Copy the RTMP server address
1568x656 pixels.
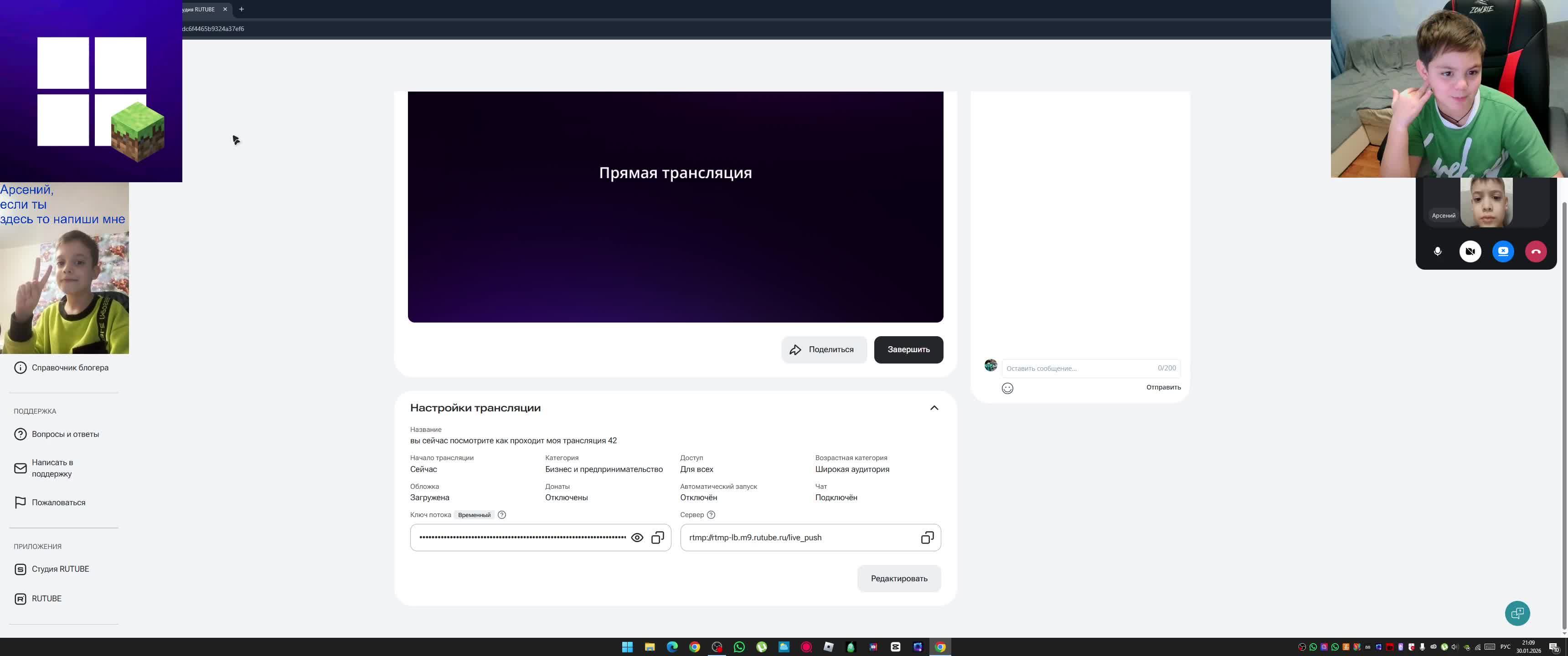926,538
